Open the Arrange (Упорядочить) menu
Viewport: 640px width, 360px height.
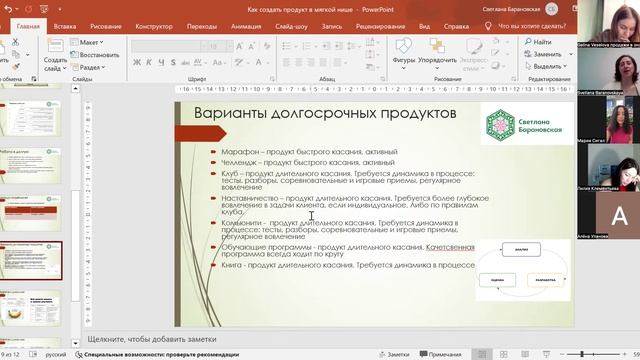tap(437, 54)
